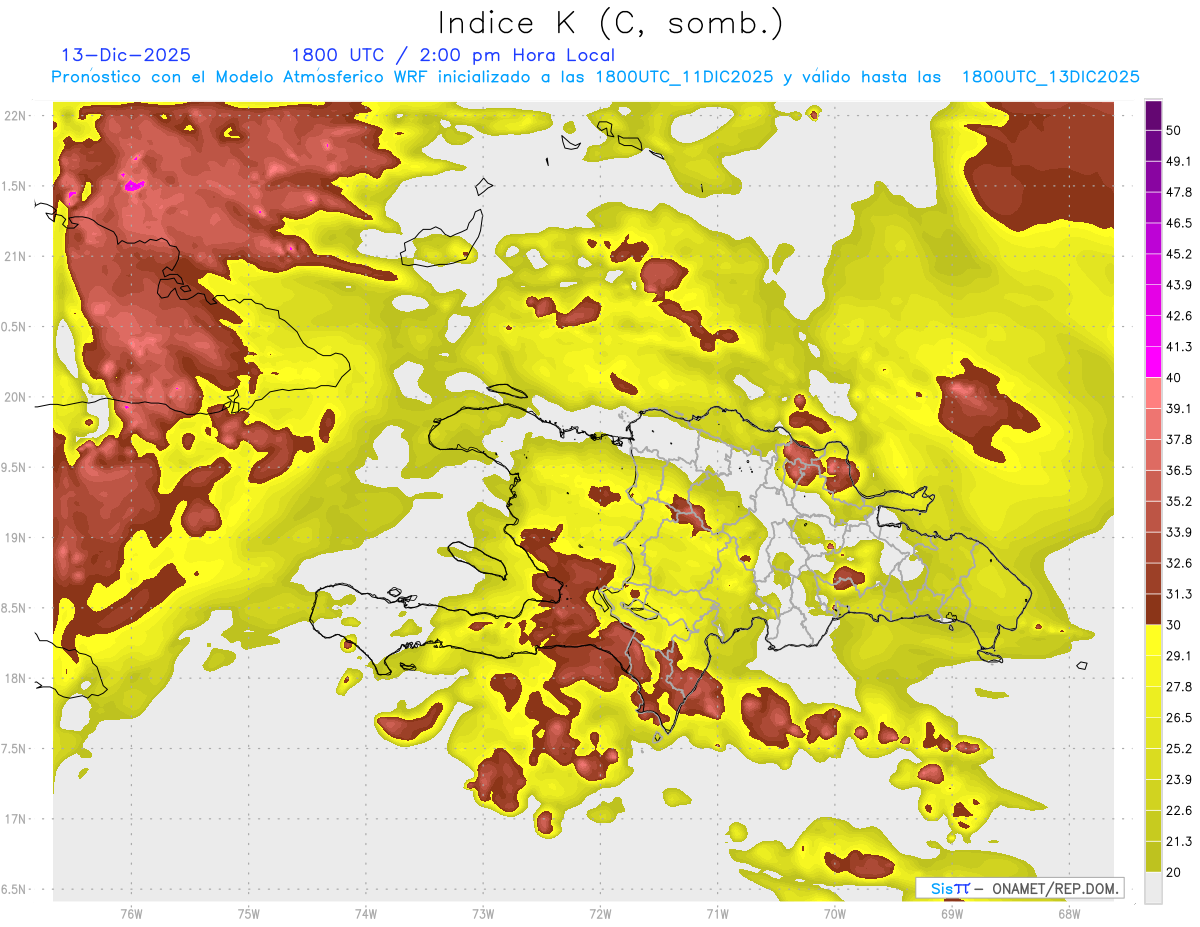Click the "27.8" color scale value
This screenshot has width=1200, height=927.
click(x=1179, y=687)
